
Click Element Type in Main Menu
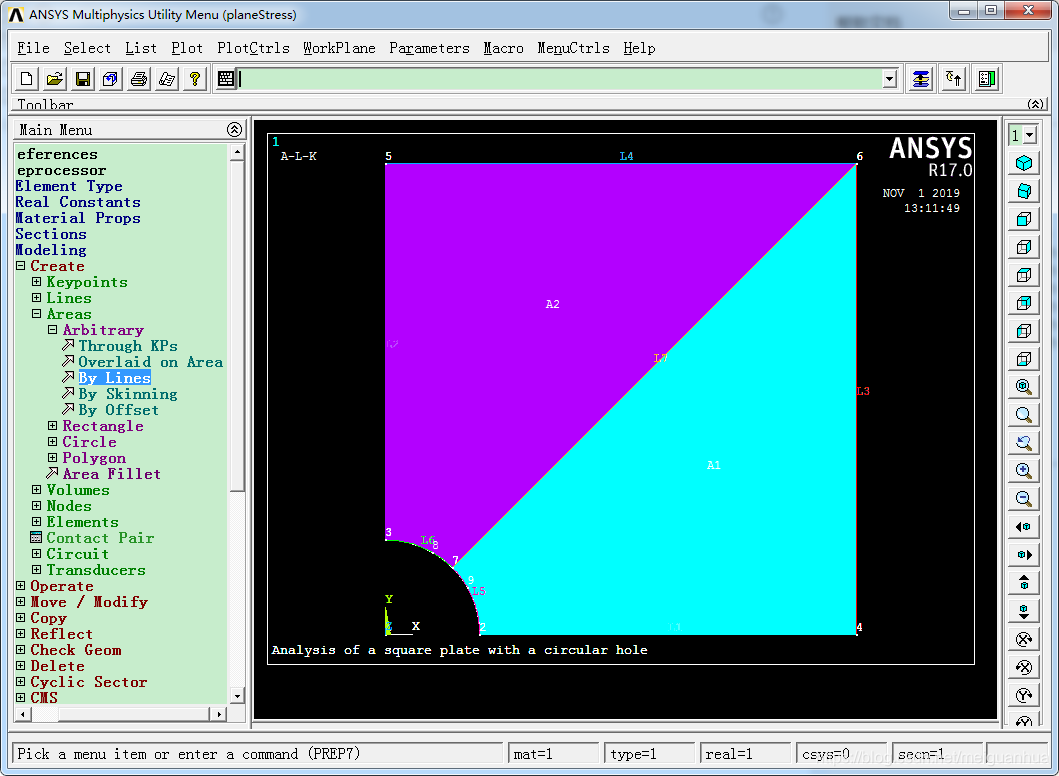click(x=69, y=186)
